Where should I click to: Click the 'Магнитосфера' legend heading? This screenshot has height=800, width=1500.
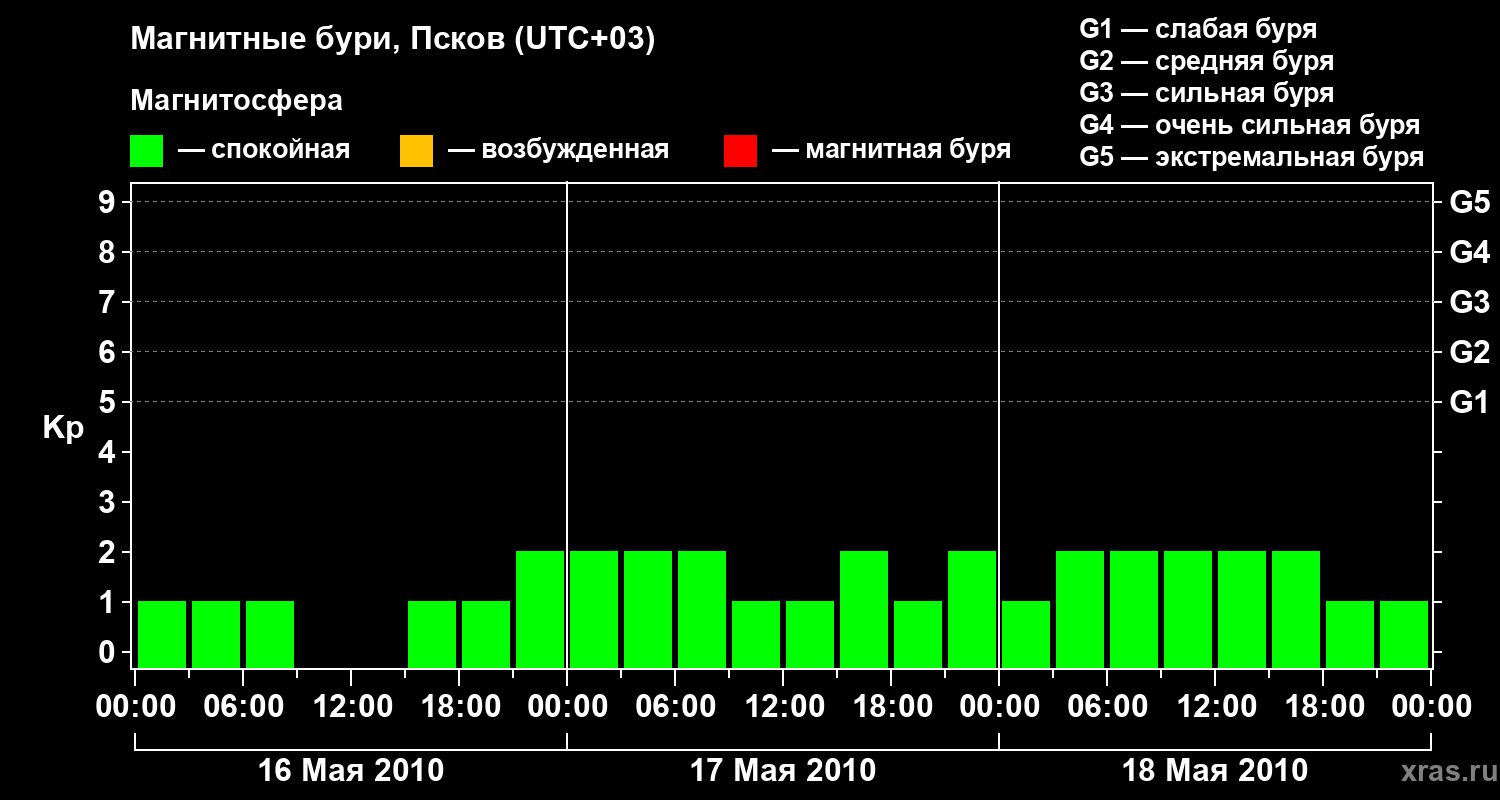click(x=237, y=101)
